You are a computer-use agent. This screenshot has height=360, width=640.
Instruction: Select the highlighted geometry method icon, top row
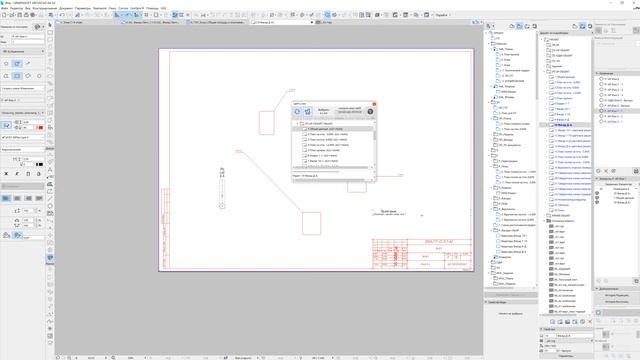[17, 64]
